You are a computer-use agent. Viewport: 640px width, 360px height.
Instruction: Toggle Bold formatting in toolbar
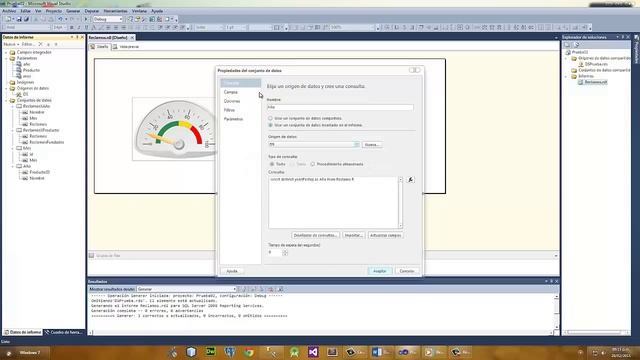pos(71,28)
